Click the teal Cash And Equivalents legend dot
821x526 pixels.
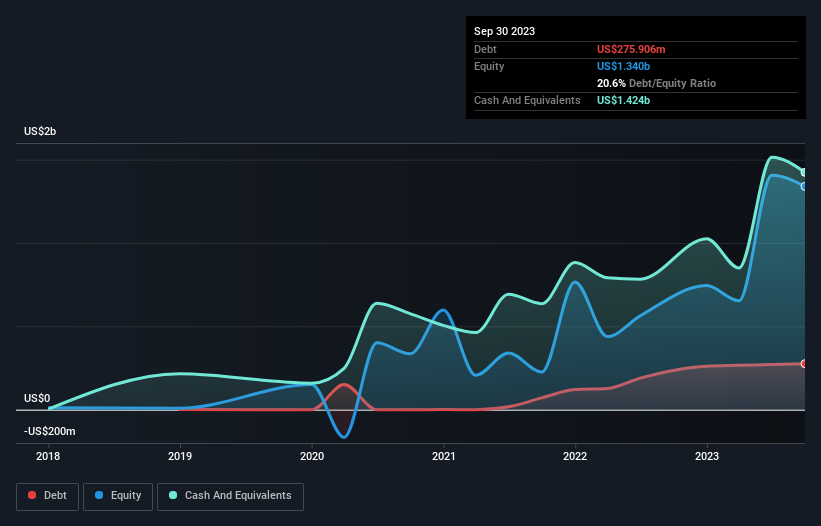pos(173,495)
